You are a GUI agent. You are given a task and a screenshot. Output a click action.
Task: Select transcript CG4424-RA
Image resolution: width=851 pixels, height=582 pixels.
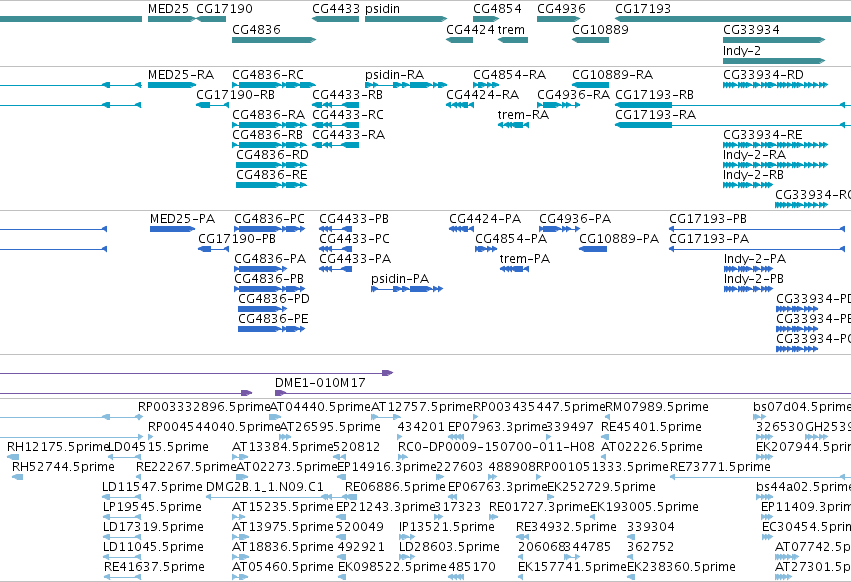pos(460,105)
